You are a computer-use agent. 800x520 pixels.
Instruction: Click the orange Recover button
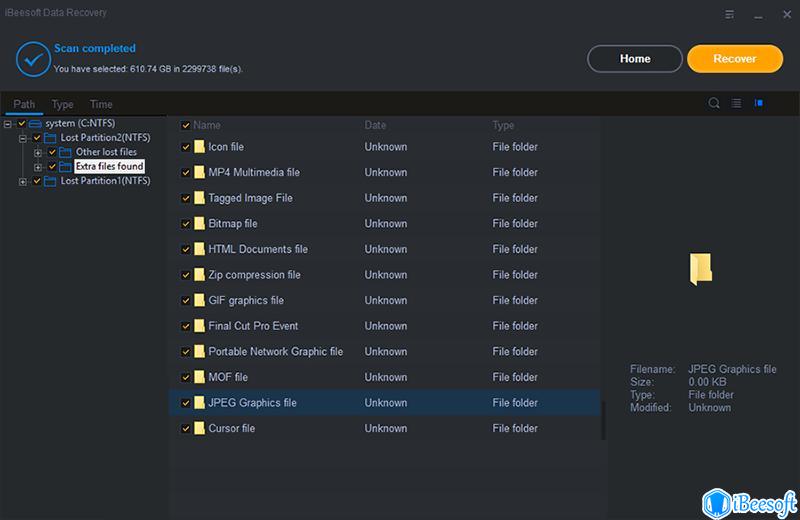tap(734, 59)
